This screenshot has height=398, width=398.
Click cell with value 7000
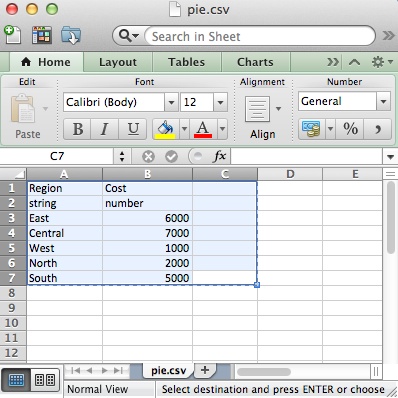(x=147, y=233)
